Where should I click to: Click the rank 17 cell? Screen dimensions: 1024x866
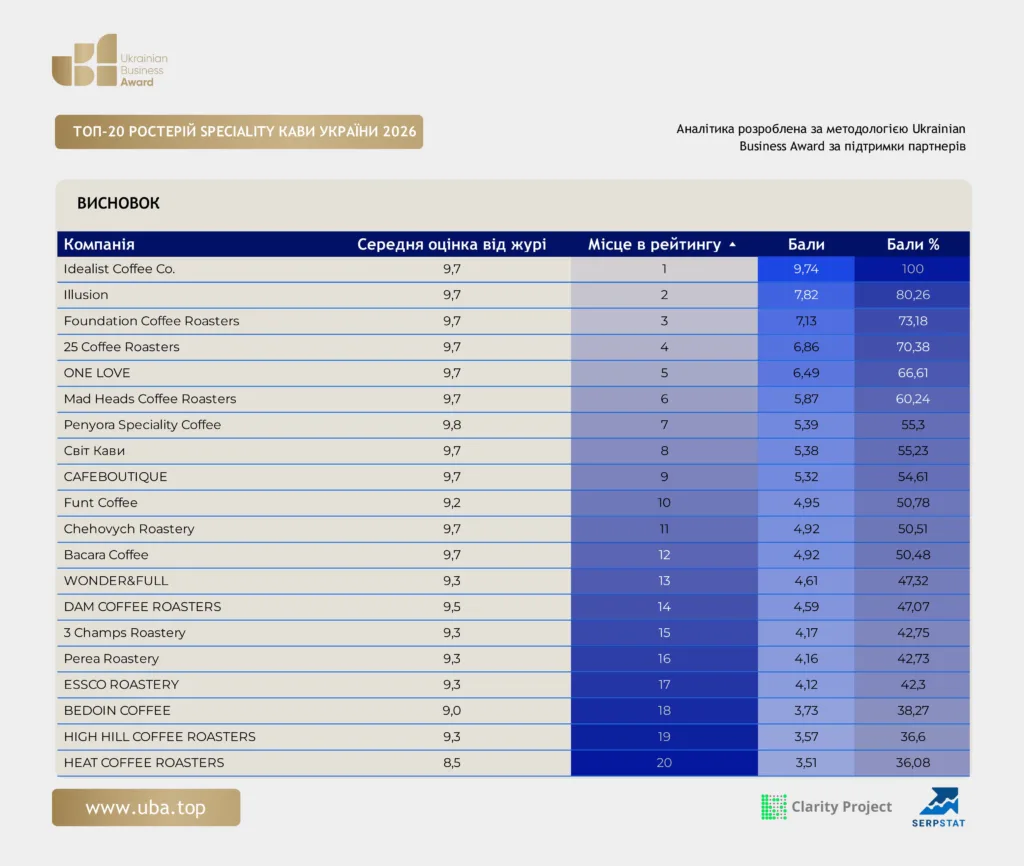click(664, 685)
